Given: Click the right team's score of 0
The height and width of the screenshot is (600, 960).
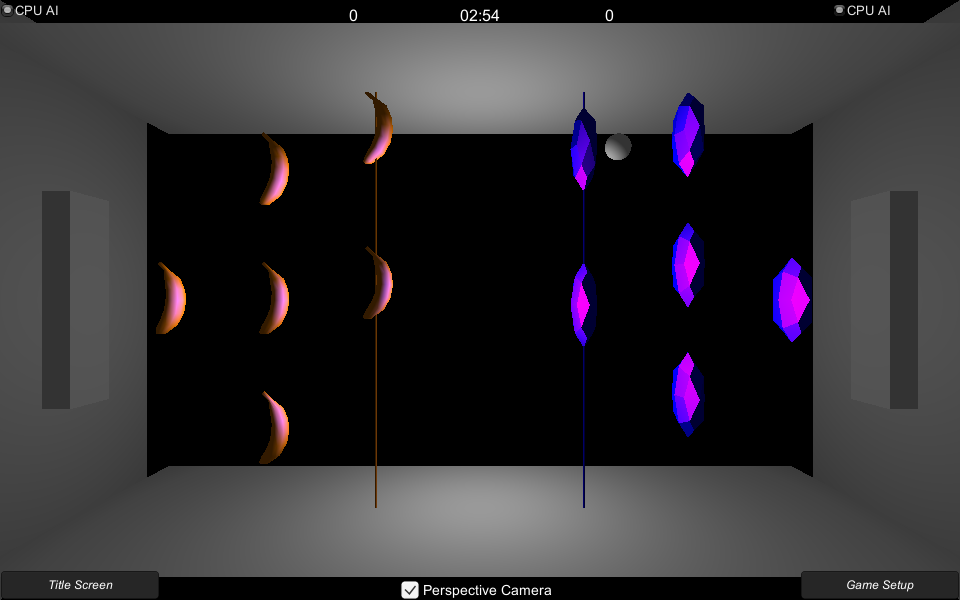Looking at the screenshot, I should [x=609, y=16].
